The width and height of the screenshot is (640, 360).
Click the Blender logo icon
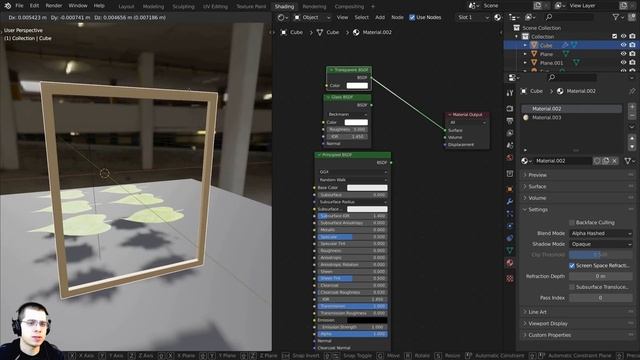(7, 6)
